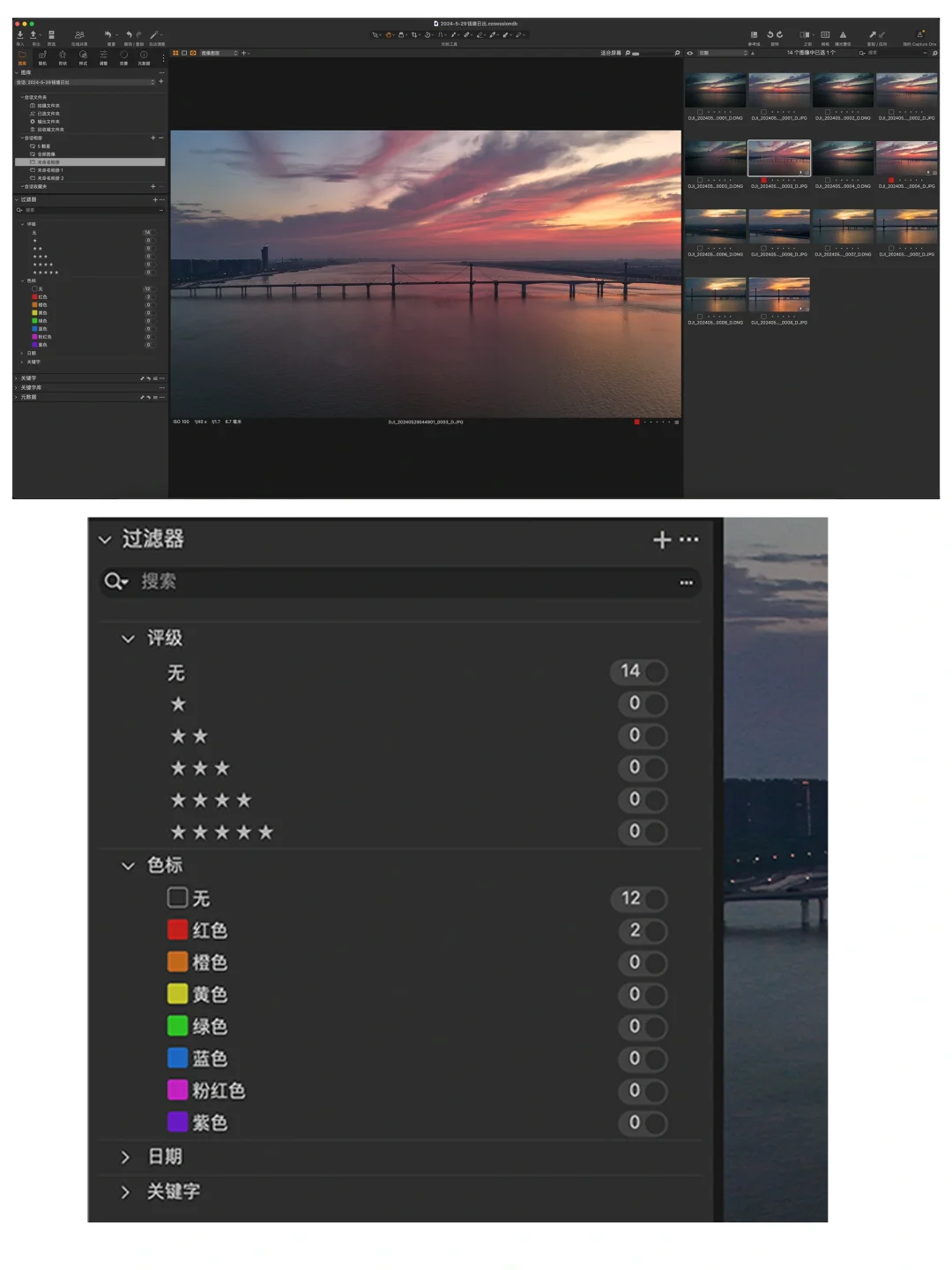Click the 橙色 color swatch in enlarged panel
952x1270 pixels.
tap(177, 962)
